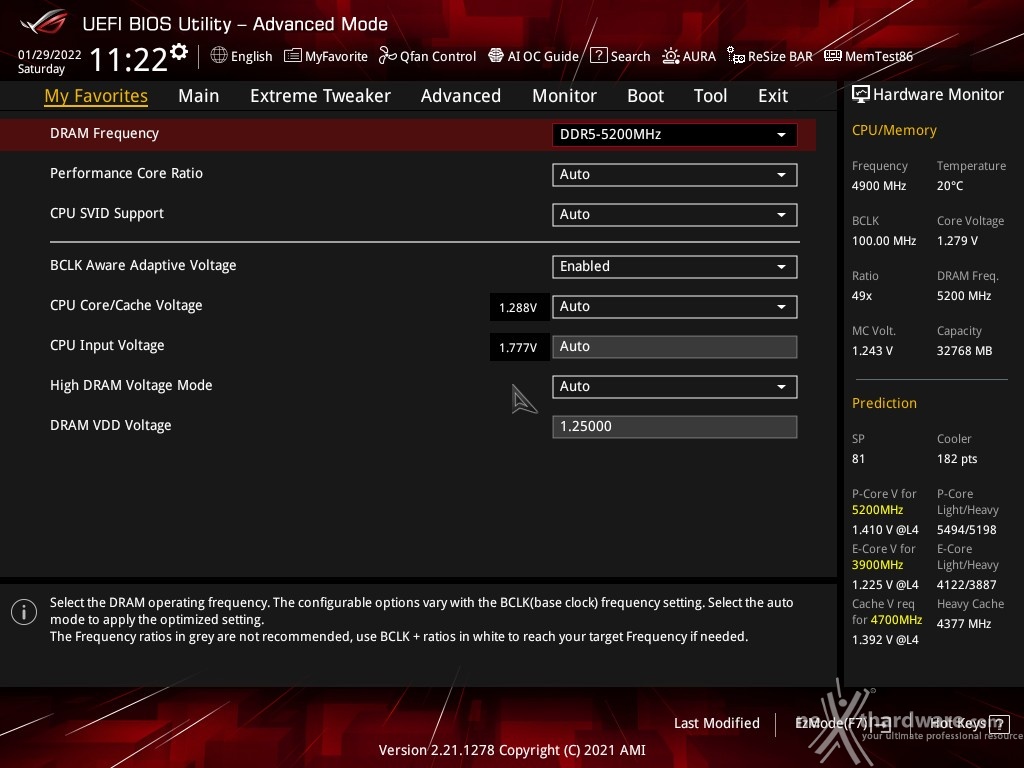Go to the Exit tab
1024x768 pixels.
[x=773, y=96]
